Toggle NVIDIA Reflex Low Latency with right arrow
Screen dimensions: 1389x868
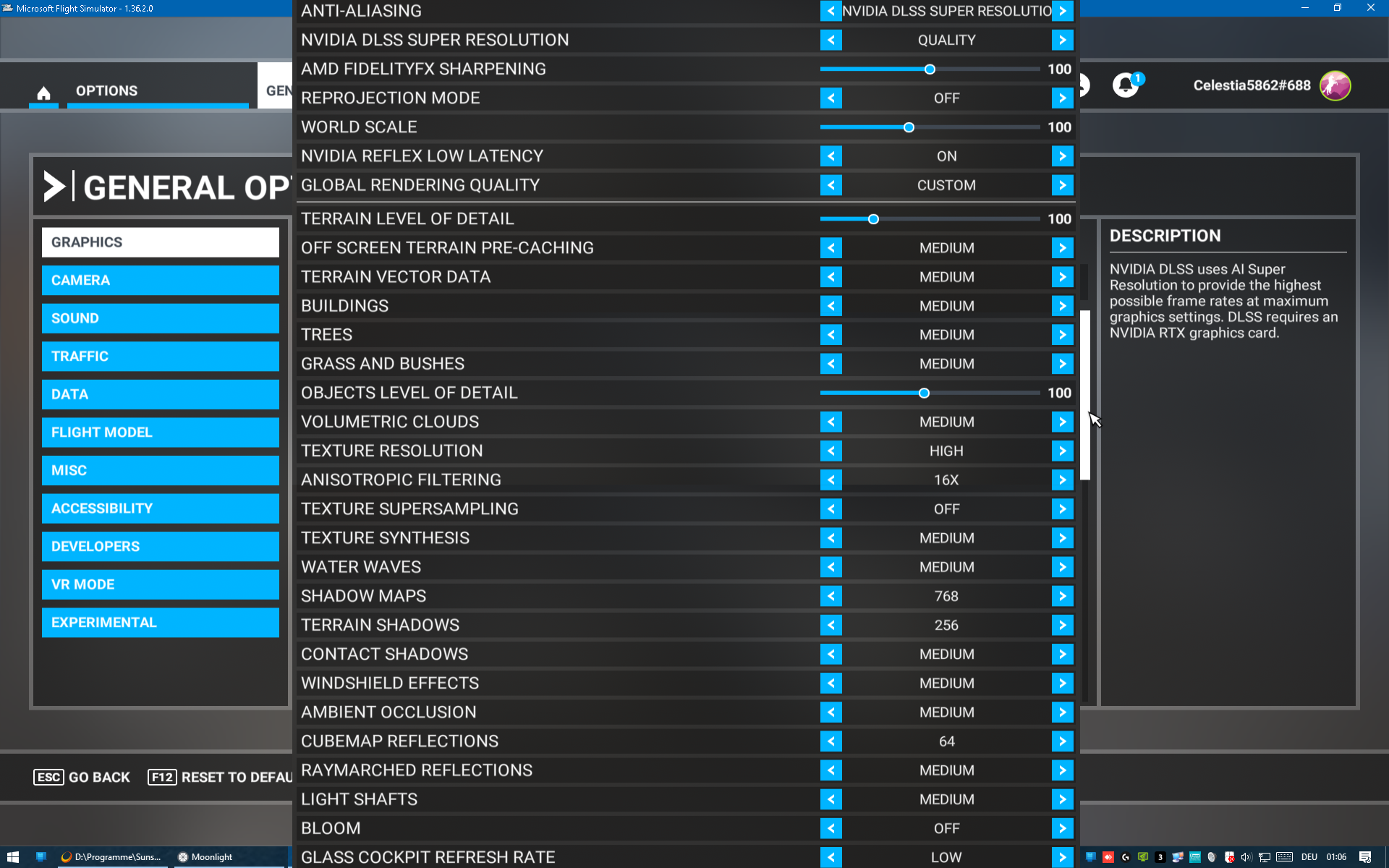click(1062, 156)
